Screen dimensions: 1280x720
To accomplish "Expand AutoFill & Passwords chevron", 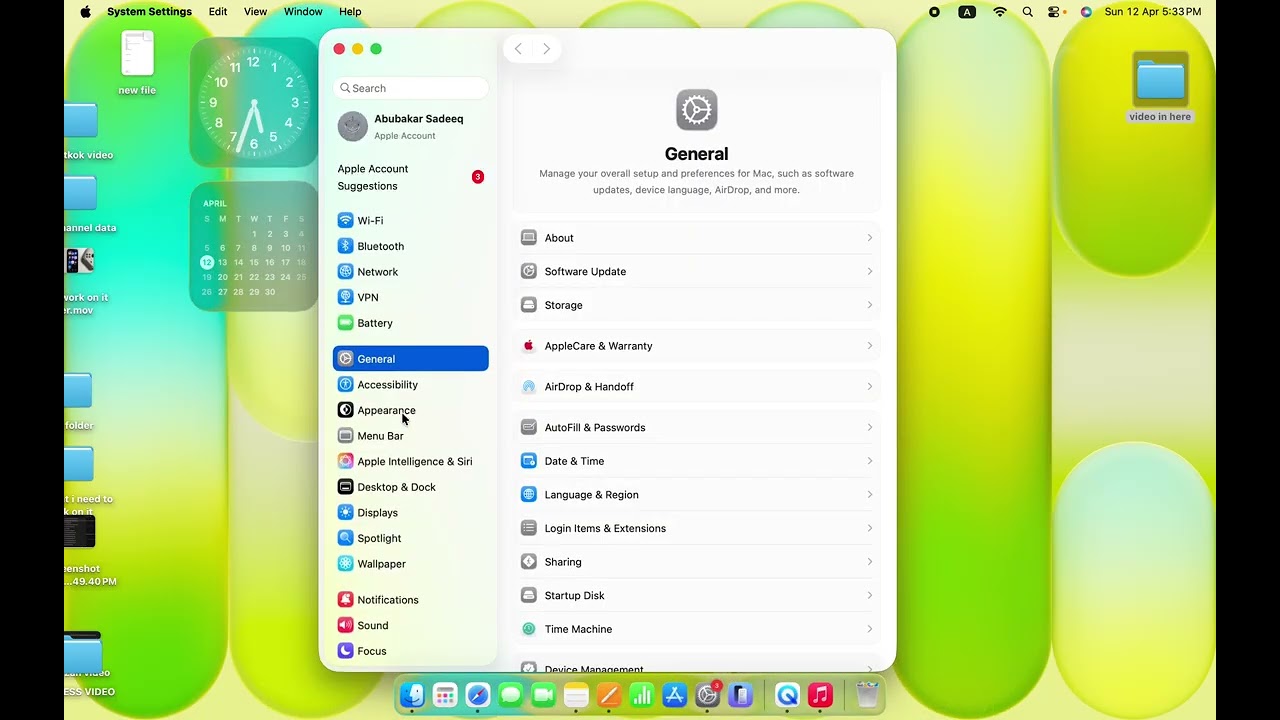I will click(870, 427).
